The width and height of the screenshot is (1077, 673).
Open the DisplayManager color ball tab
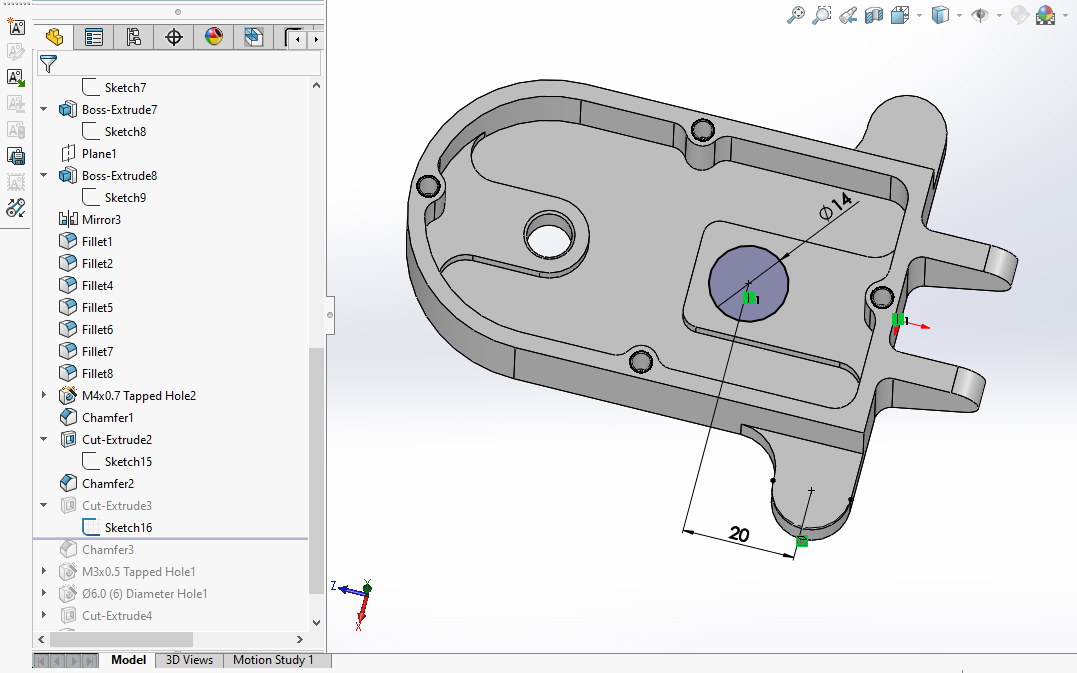pos(214,38)
